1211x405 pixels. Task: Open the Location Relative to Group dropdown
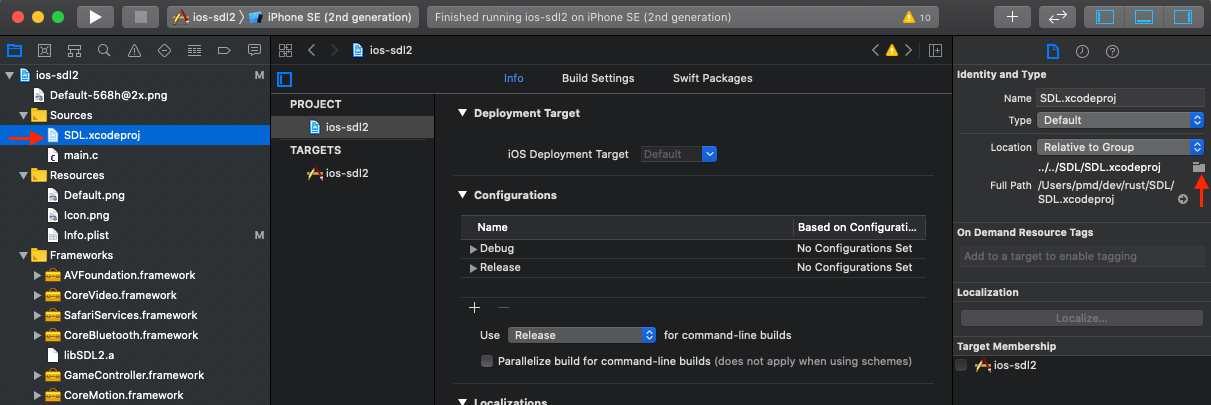pos(1119,147)
